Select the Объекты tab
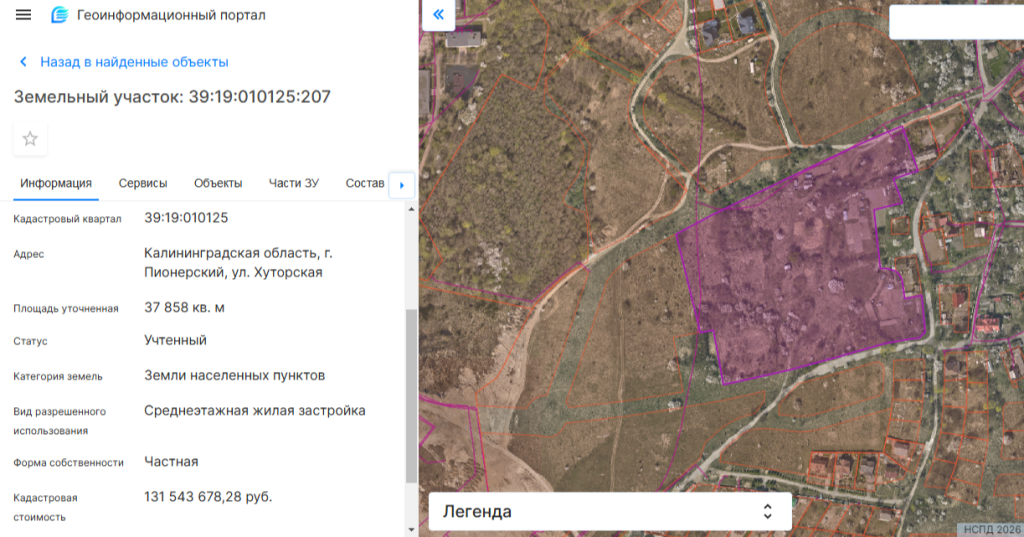Image resolution: width=1024 pixels, height=537 pixels. 218,183
